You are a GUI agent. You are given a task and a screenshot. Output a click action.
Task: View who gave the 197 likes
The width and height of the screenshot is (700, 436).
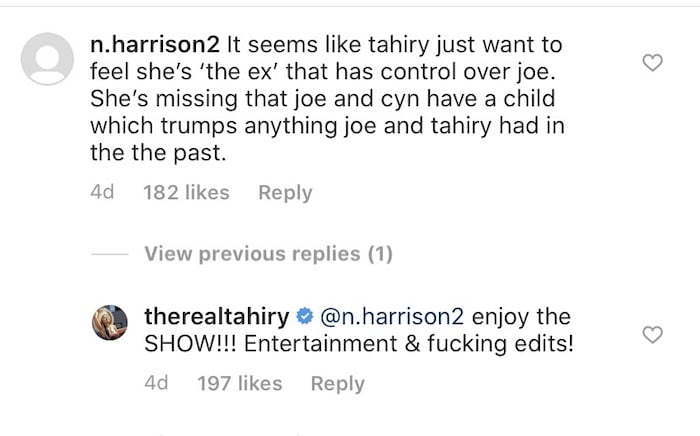[x=240, y=384]
